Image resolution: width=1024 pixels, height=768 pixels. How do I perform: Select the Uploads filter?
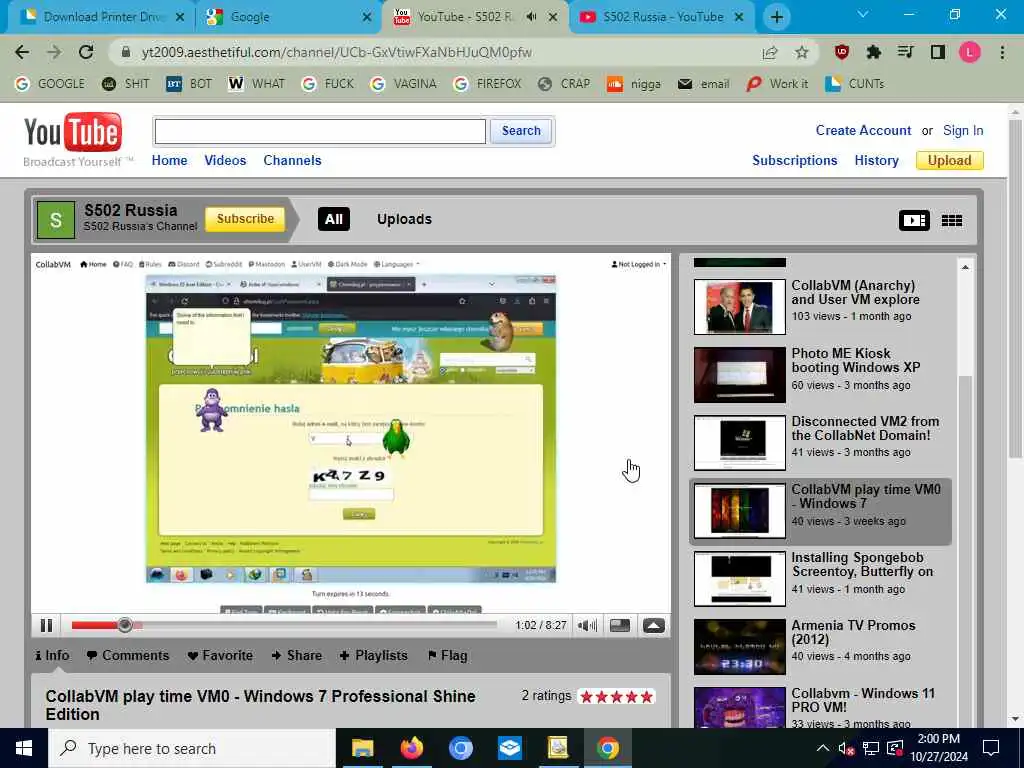(404, 219)
